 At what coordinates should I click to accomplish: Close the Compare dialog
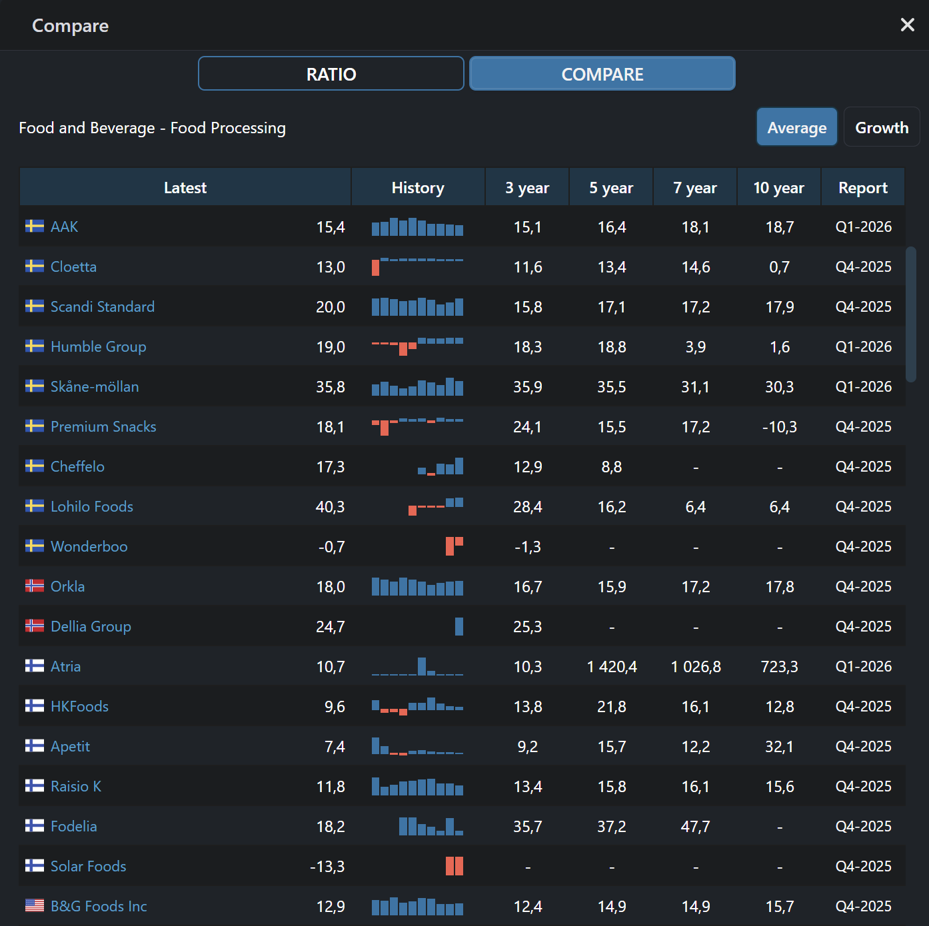[x=907, y=25]
